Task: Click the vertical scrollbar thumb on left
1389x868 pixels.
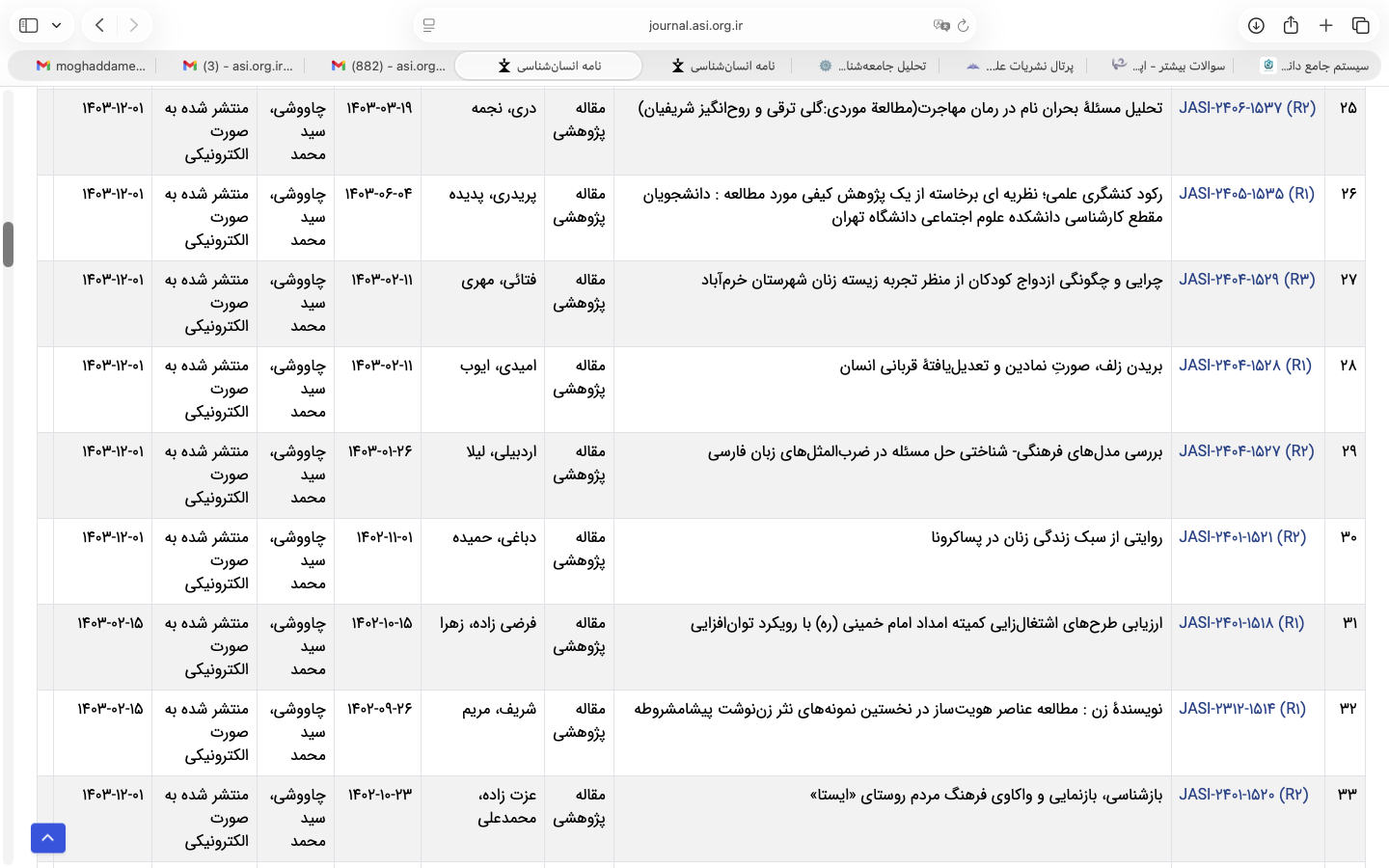Action: (9, 244)
